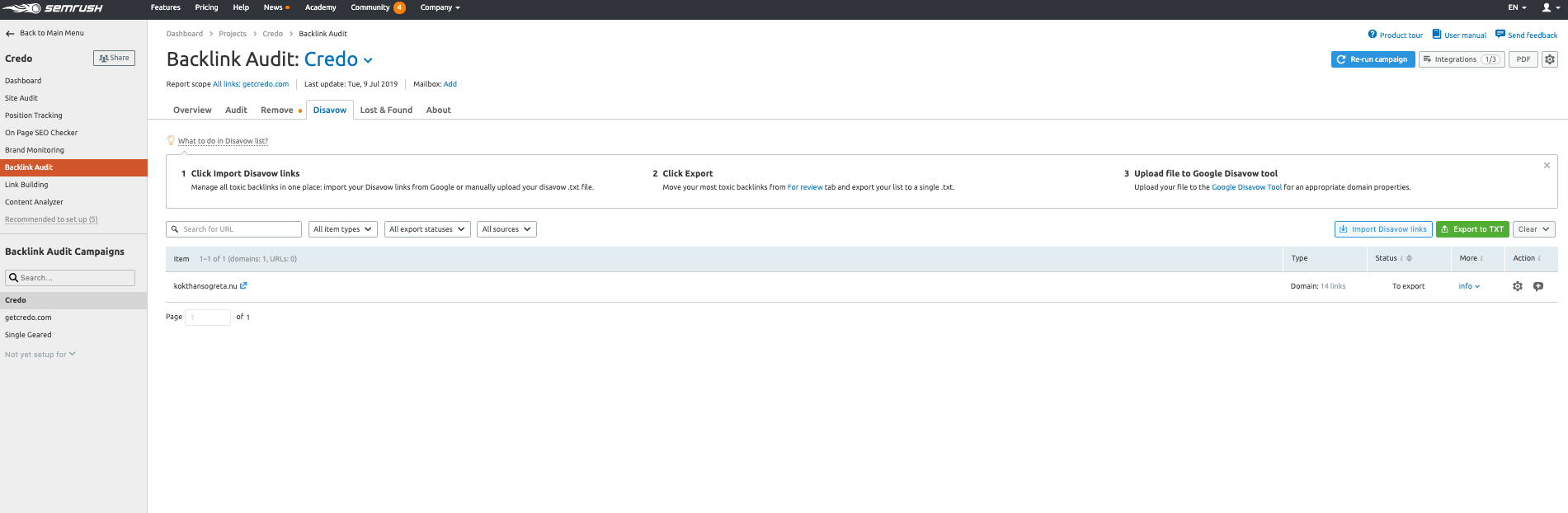Expand the Company menu

[x=440, y=7]
